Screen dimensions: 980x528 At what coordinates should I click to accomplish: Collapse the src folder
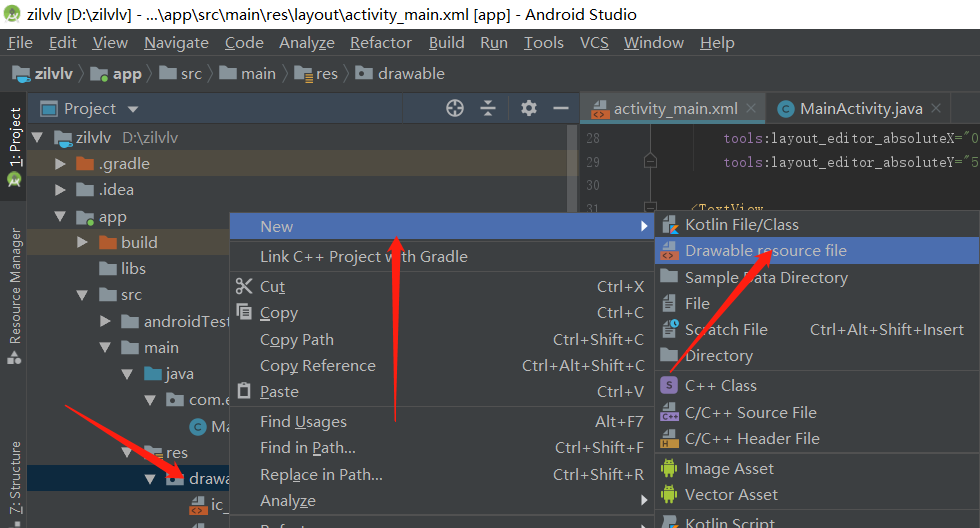coord(82,294)
